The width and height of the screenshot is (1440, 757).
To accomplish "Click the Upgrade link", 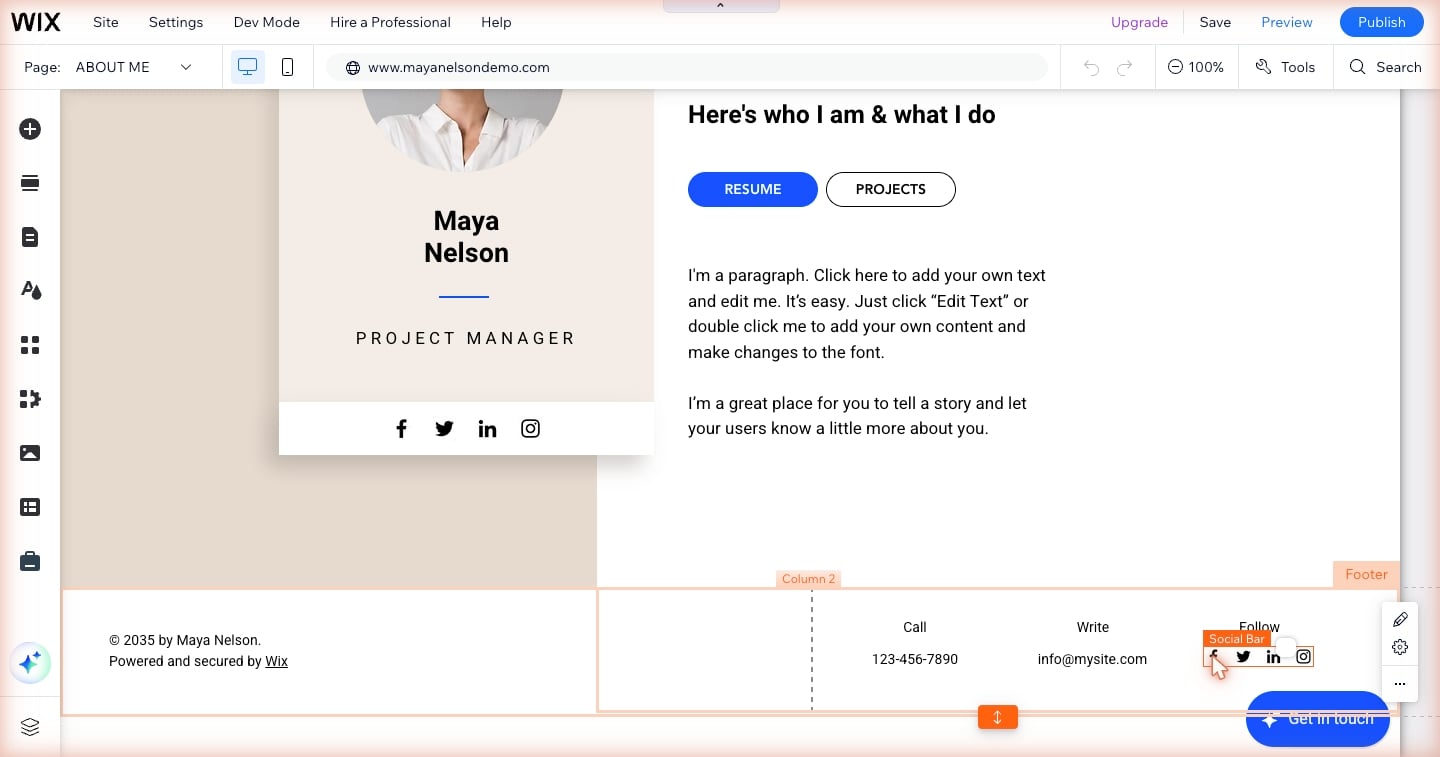I will click(x=1139, y=22).
